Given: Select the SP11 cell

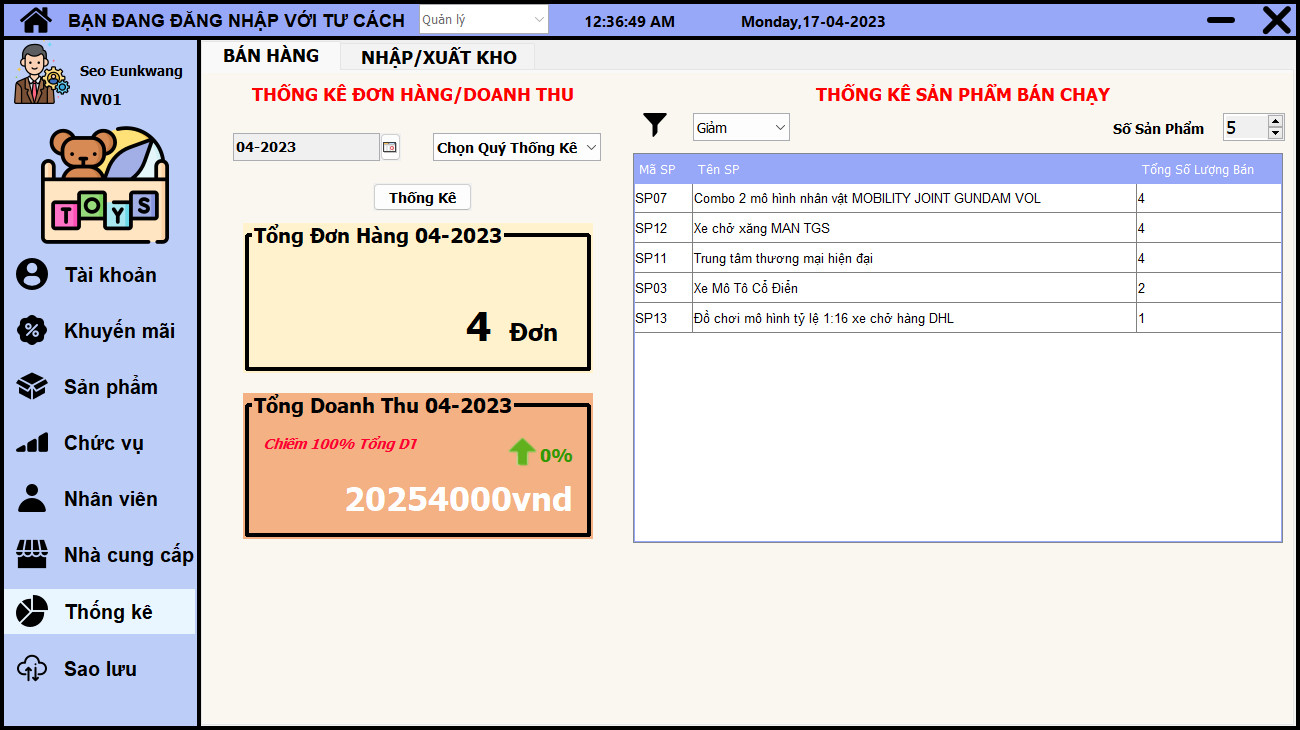Looking at the screenshot, I should coord(663,258).
